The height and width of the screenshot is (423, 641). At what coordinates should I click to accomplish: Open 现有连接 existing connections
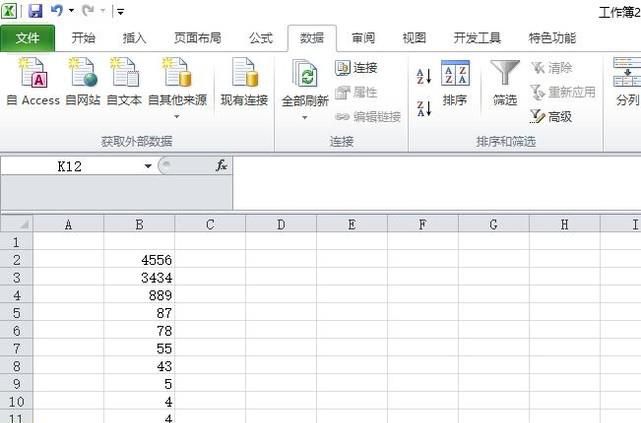pos(244,81)
